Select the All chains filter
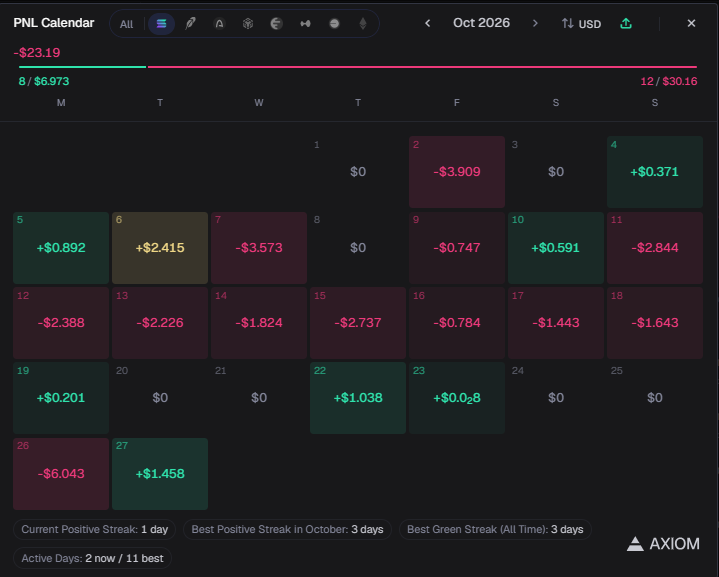This screenshot has height=577, width=719. [126, 24]
